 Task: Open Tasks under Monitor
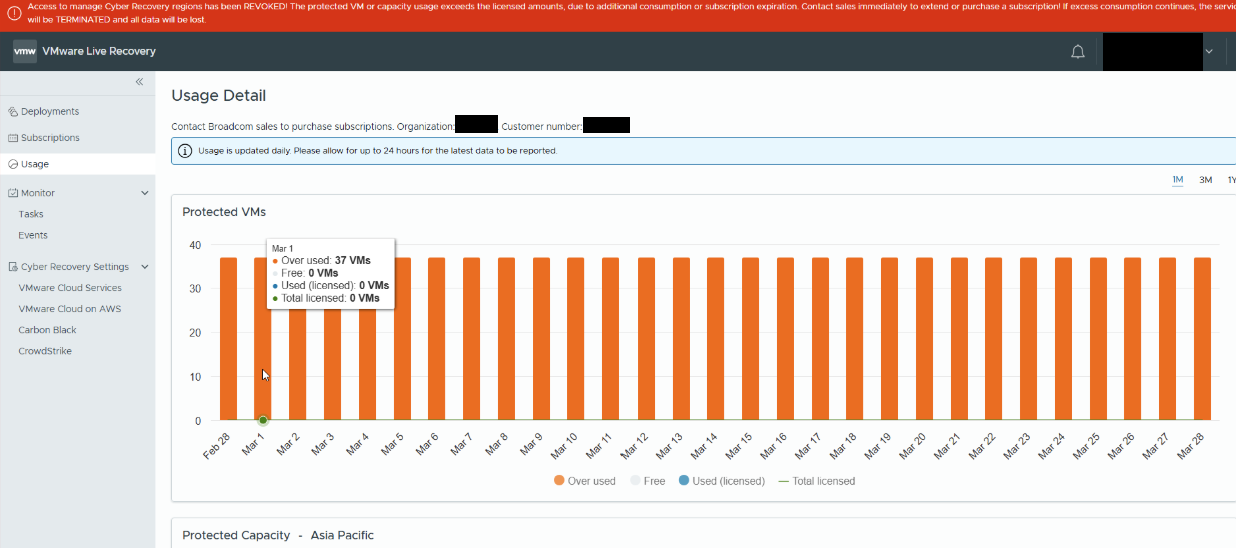click(31, 214)
